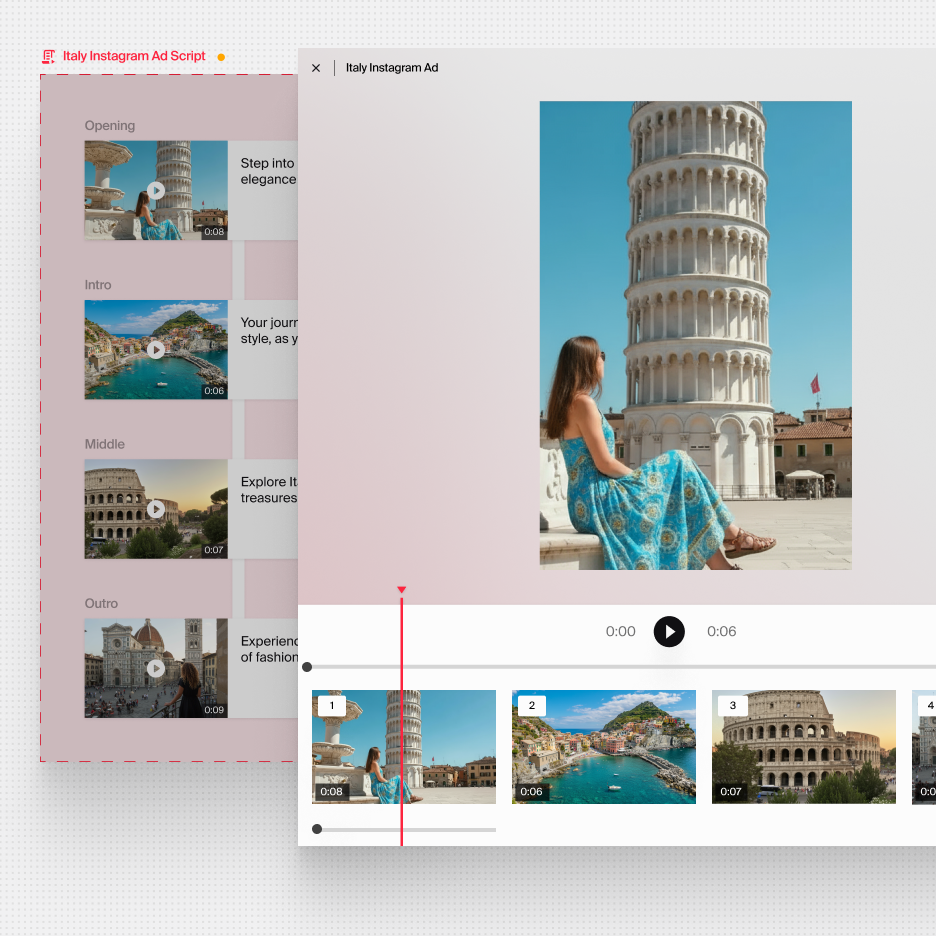This screenshot has width=936, height=936.
Task: Expand the Intro section header
Action: (98, 285)
